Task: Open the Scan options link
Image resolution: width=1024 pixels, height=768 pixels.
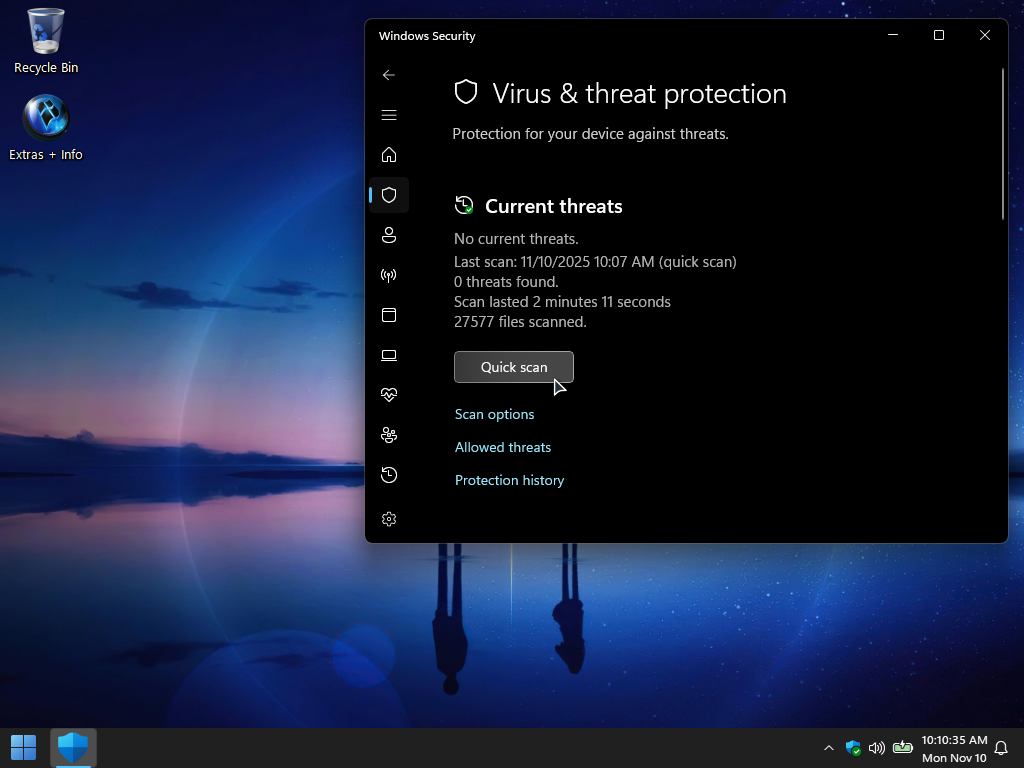Action: 494,414
